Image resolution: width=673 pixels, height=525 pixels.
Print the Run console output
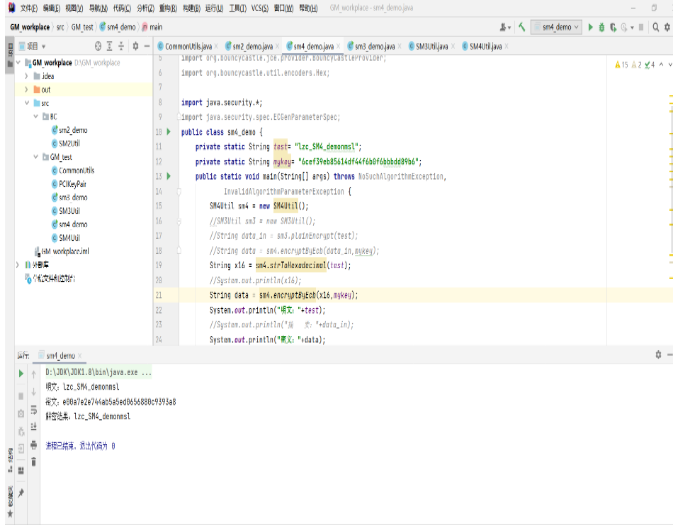click(x=33, y=445)
